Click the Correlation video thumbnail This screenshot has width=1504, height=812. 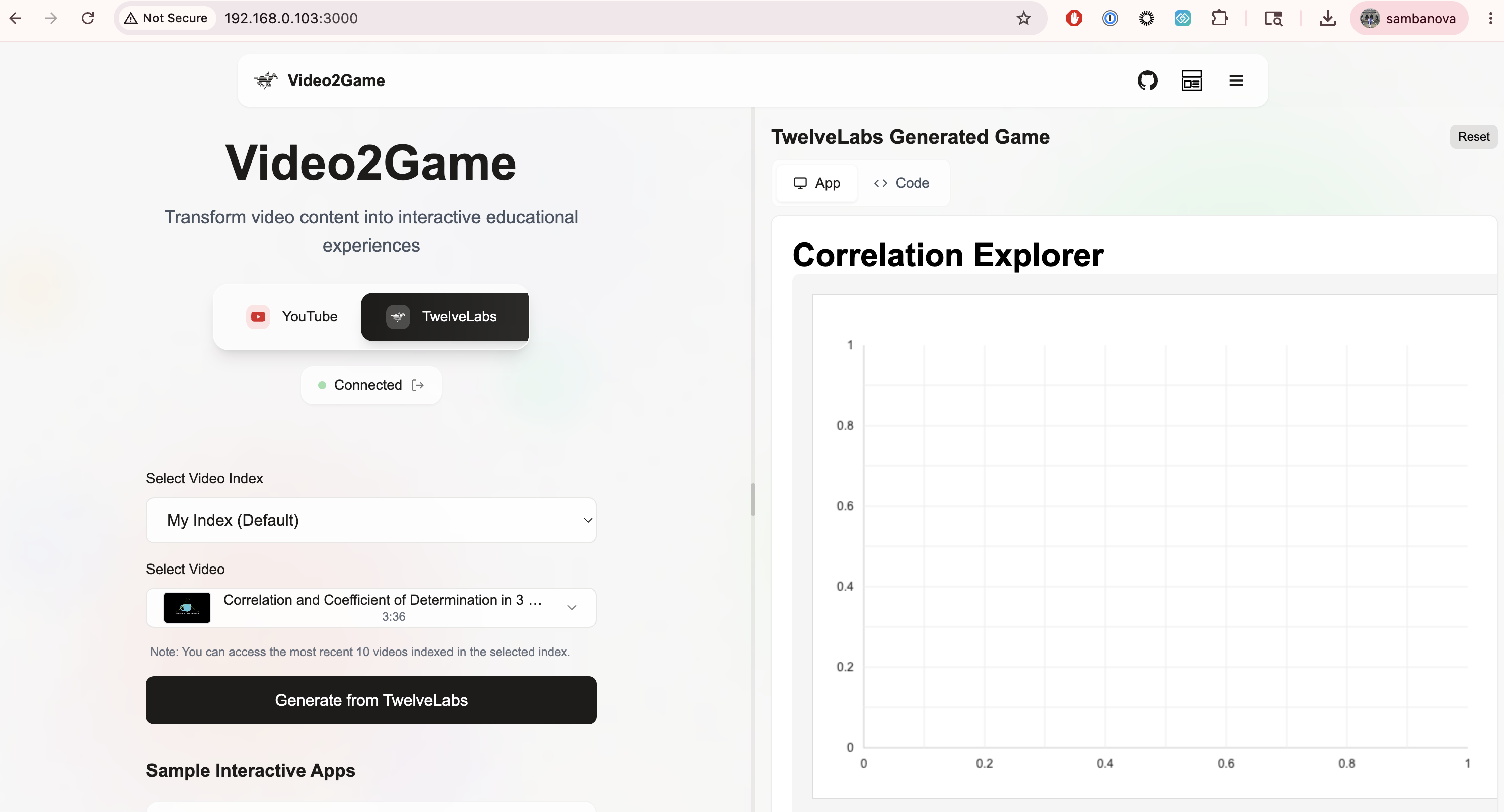[x=187, y=608]
